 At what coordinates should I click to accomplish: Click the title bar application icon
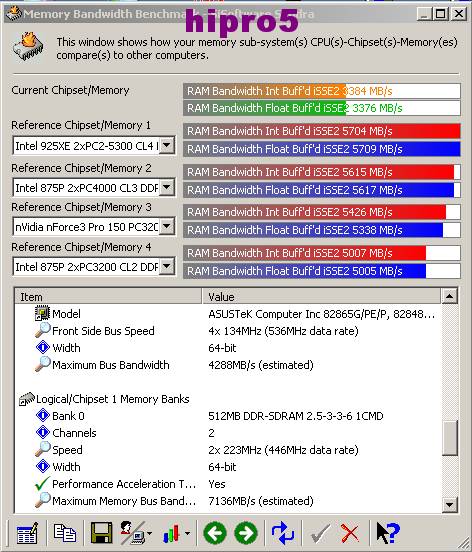pyautogui.click(x=14, y=14)
